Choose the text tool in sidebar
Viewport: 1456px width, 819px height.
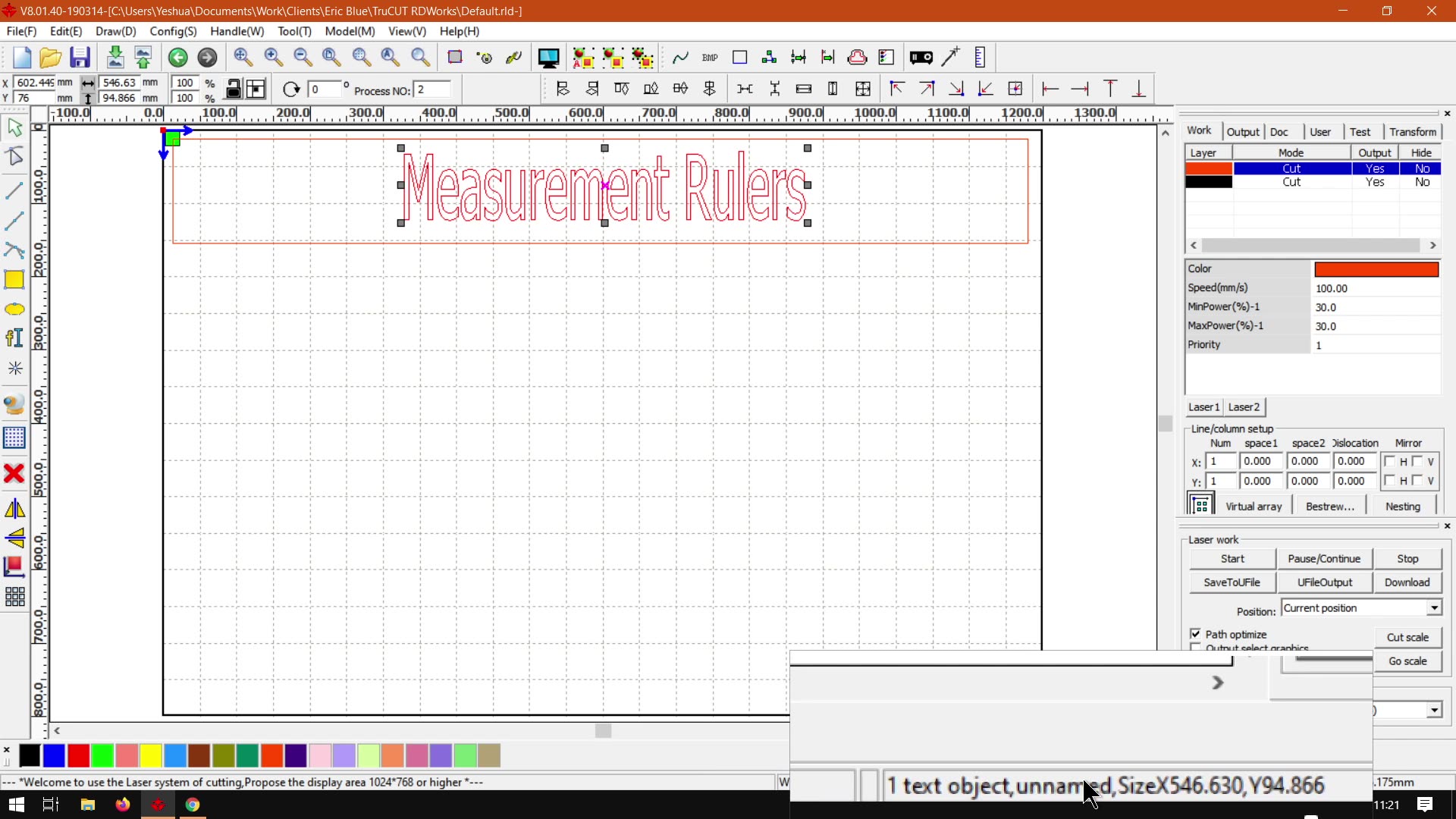14,338
